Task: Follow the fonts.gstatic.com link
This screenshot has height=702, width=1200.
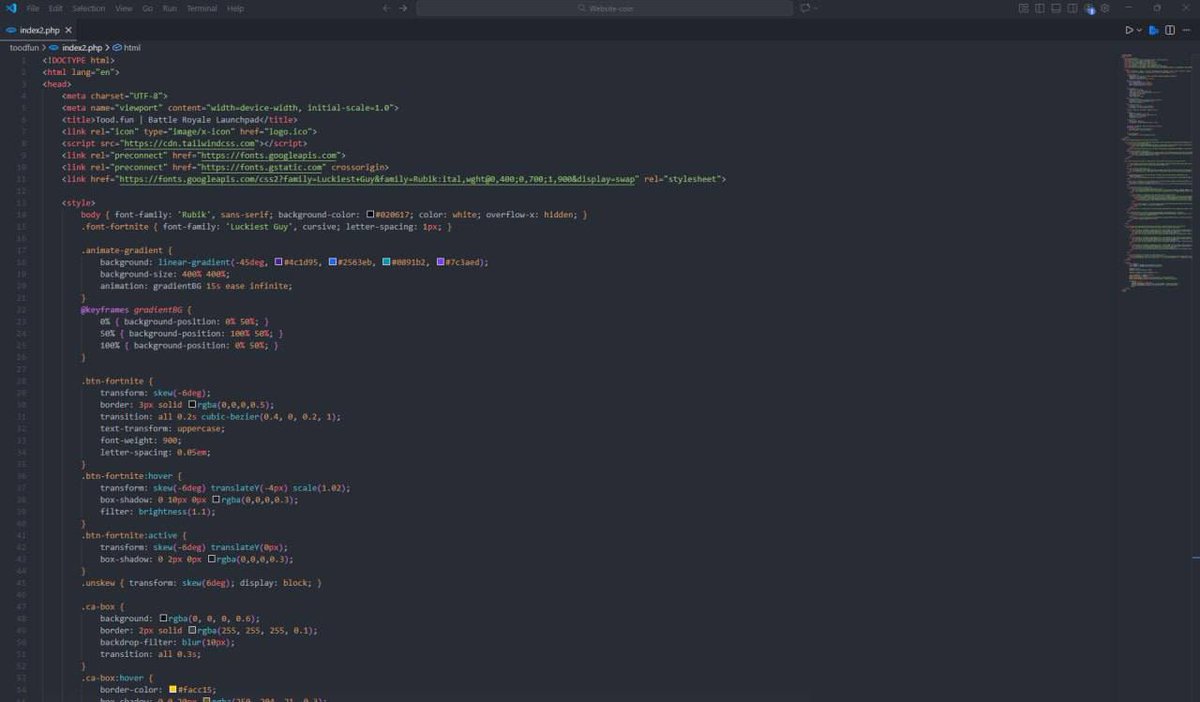Action: [x=262, y=167]
